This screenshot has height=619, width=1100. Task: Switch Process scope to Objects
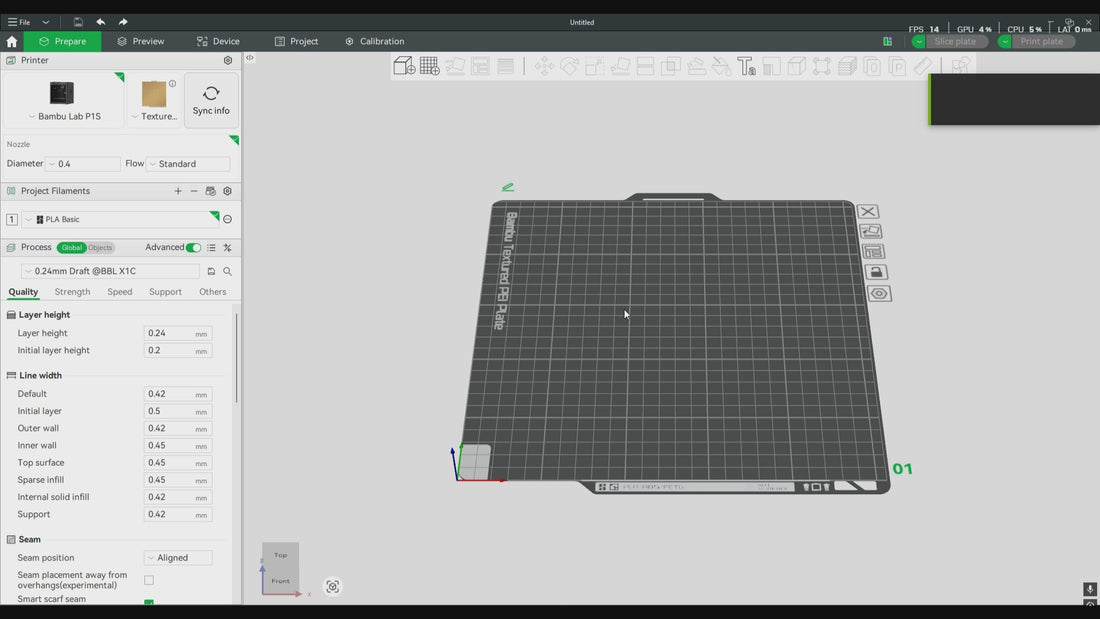100,248
